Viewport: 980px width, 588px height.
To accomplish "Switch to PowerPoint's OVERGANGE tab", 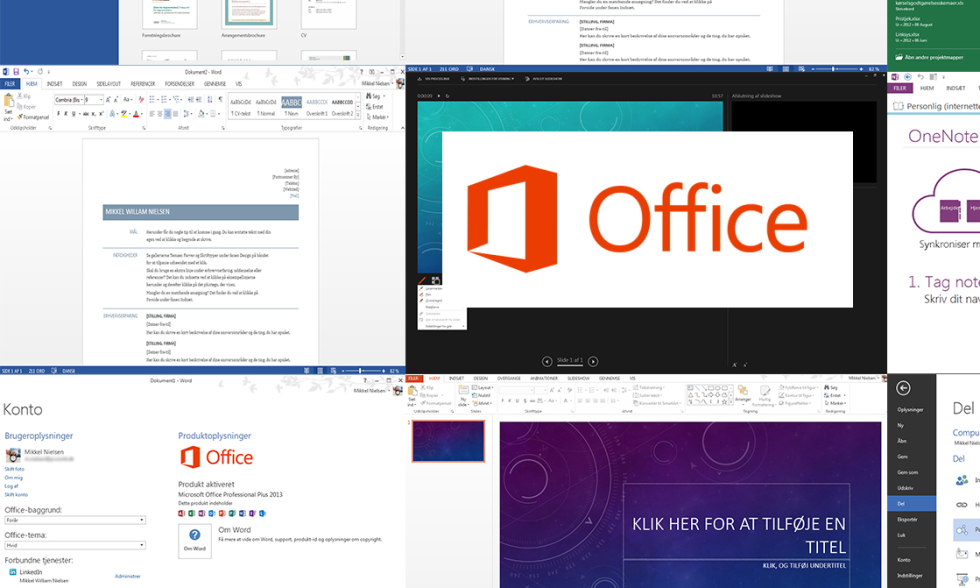I will click(x=509, y=378).
